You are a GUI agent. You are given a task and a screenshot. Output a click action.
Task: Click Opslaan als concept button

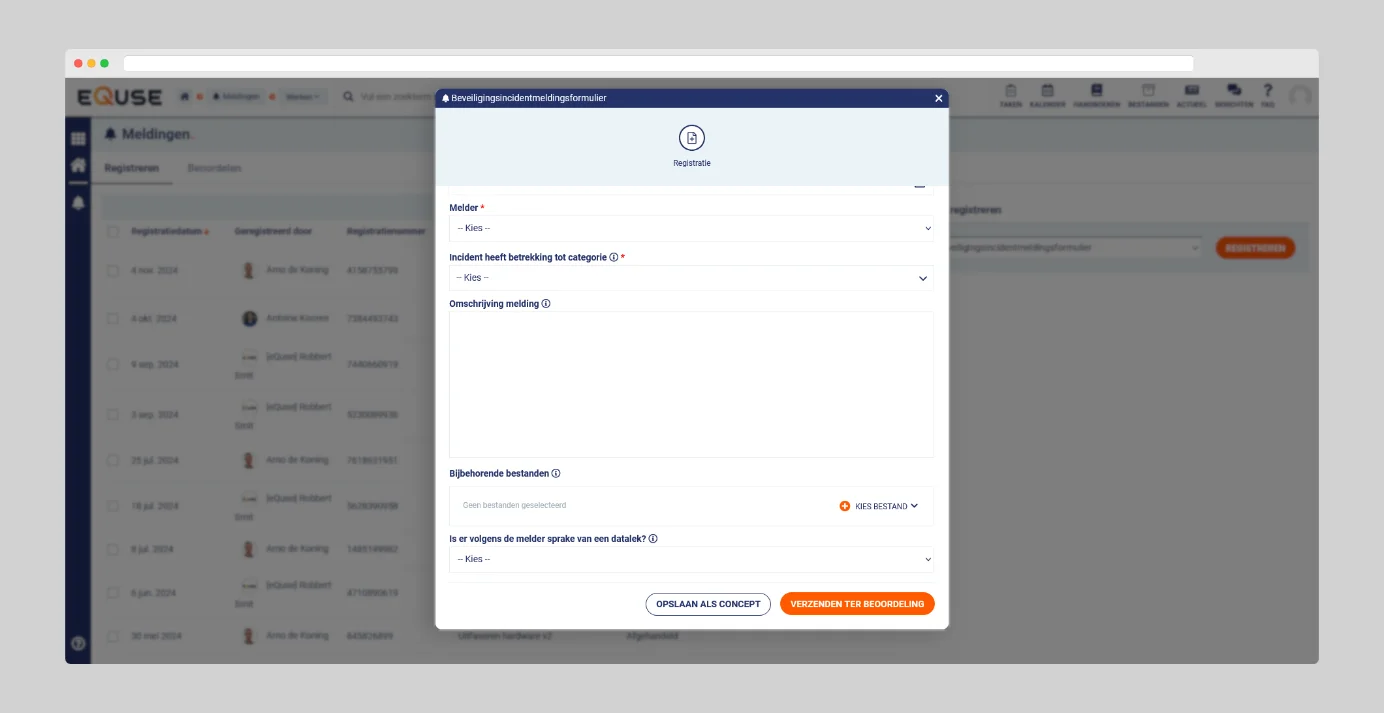click(708, 604)
